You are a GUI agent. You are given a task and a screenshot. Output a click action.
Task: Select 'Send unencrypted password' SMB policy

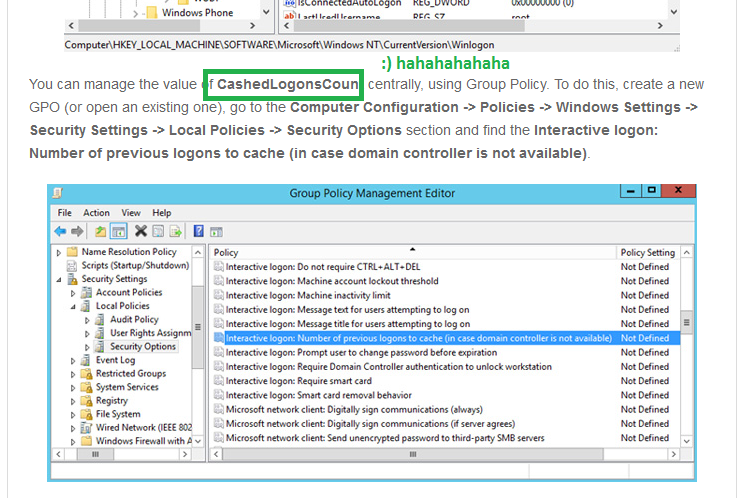[446, 438]
